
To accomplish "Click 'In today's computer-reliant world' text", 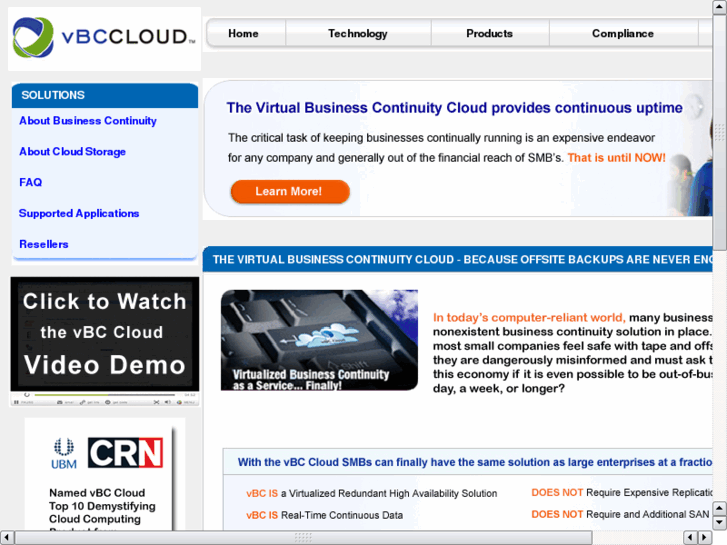I will [529, 318].
